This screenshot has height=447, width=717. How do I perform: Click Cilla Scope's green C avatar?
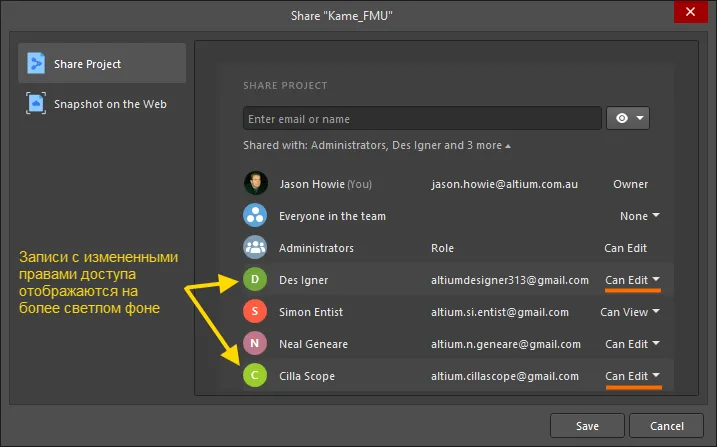(x=255, y=375)
